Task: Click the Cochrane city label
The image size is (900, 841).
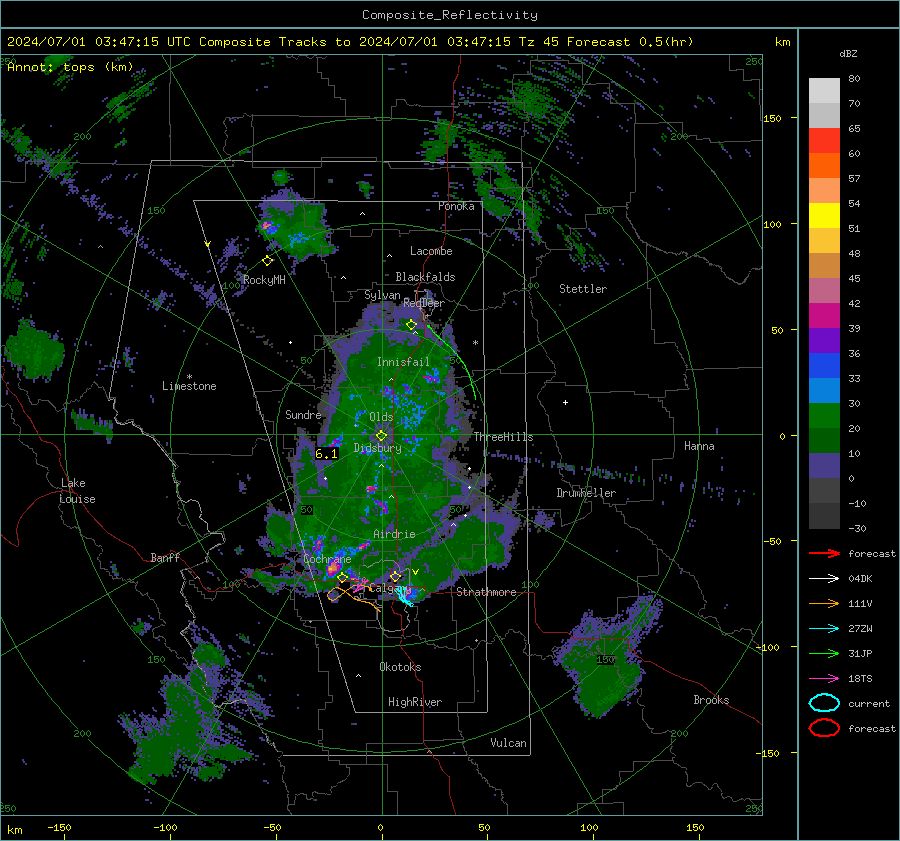Action: tap(327, 559)
